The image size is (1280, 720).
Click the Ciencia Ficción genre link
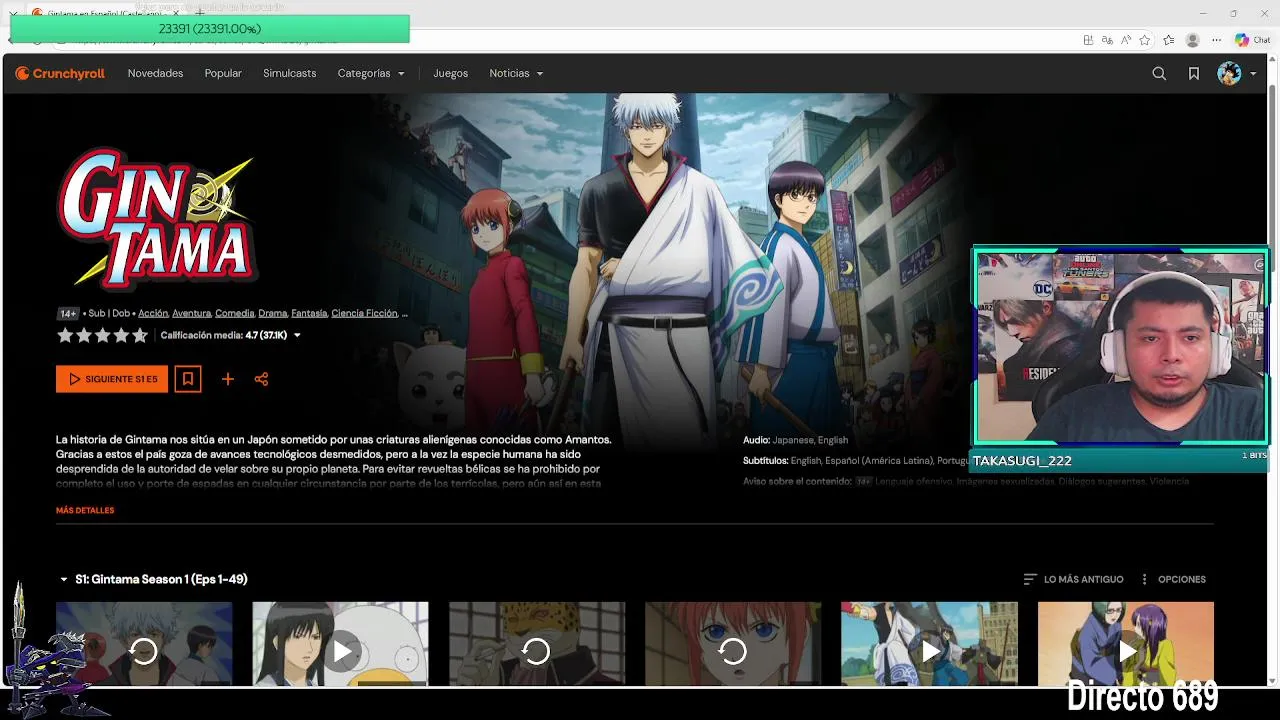pos(364,313)
